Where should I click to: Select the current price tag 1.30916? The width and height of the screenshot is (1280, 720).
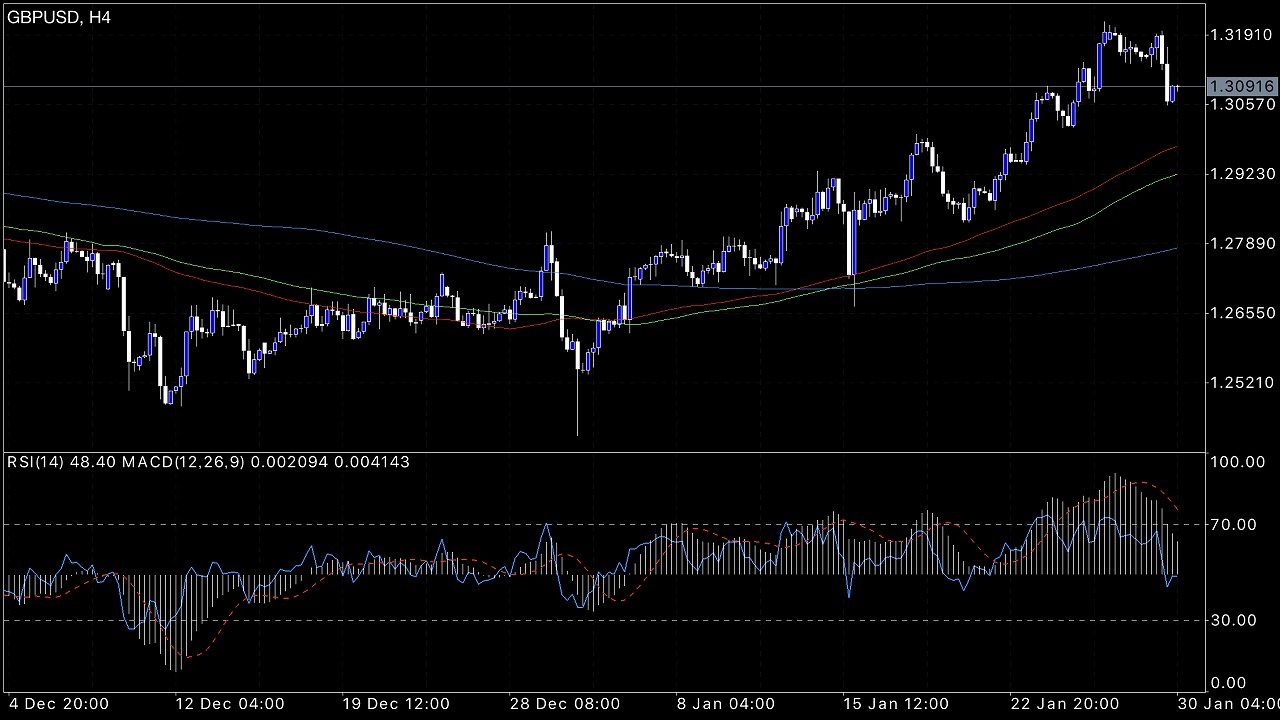click(1242, 87)
